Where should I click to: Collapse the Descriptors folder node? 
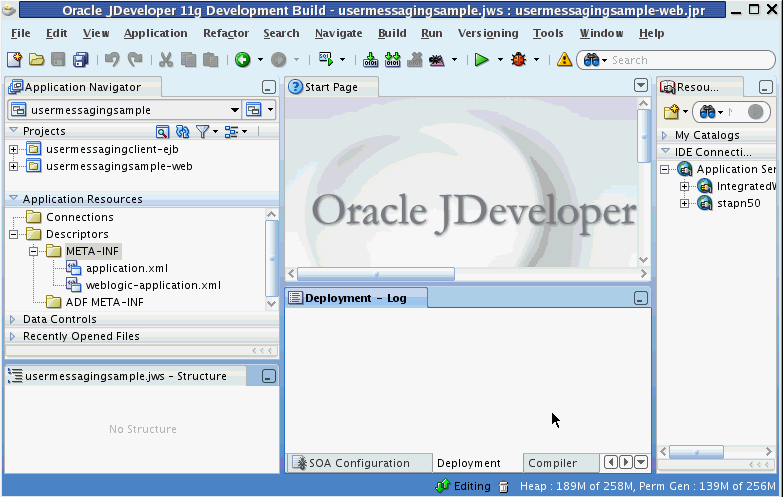tap(13, 234)
